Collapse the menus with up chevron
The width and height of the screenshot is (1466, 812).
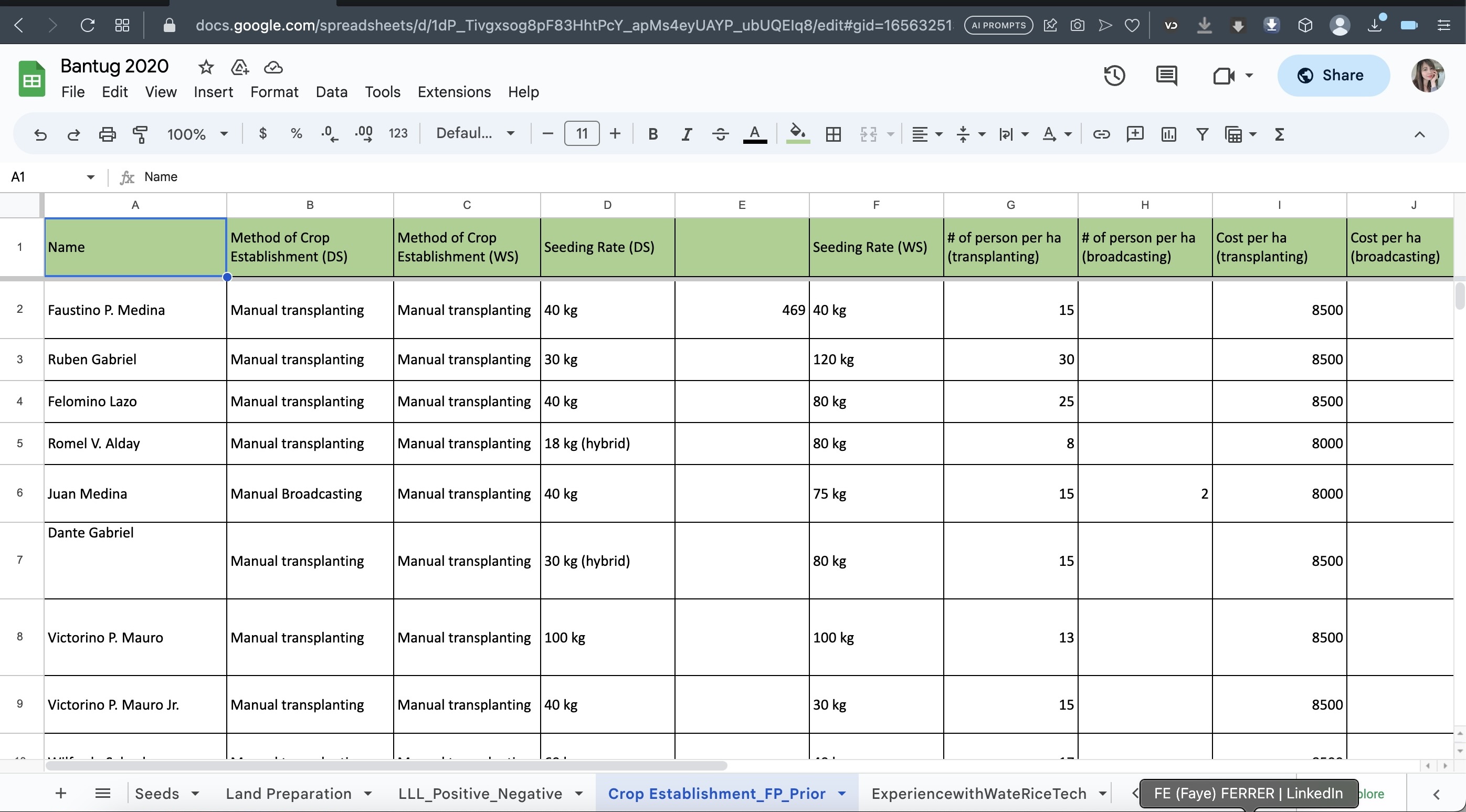pyautogui.click(x=1419, y=134)
